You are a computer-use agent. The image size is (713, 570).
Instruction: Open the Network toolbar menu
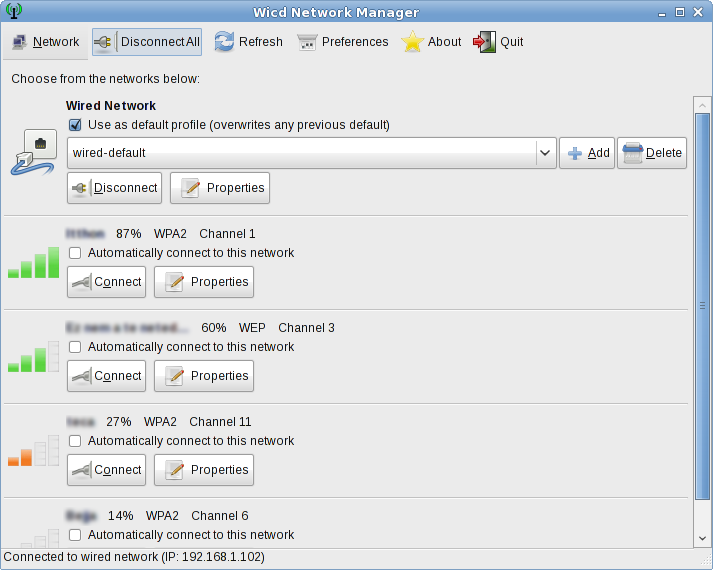(45, 42)
